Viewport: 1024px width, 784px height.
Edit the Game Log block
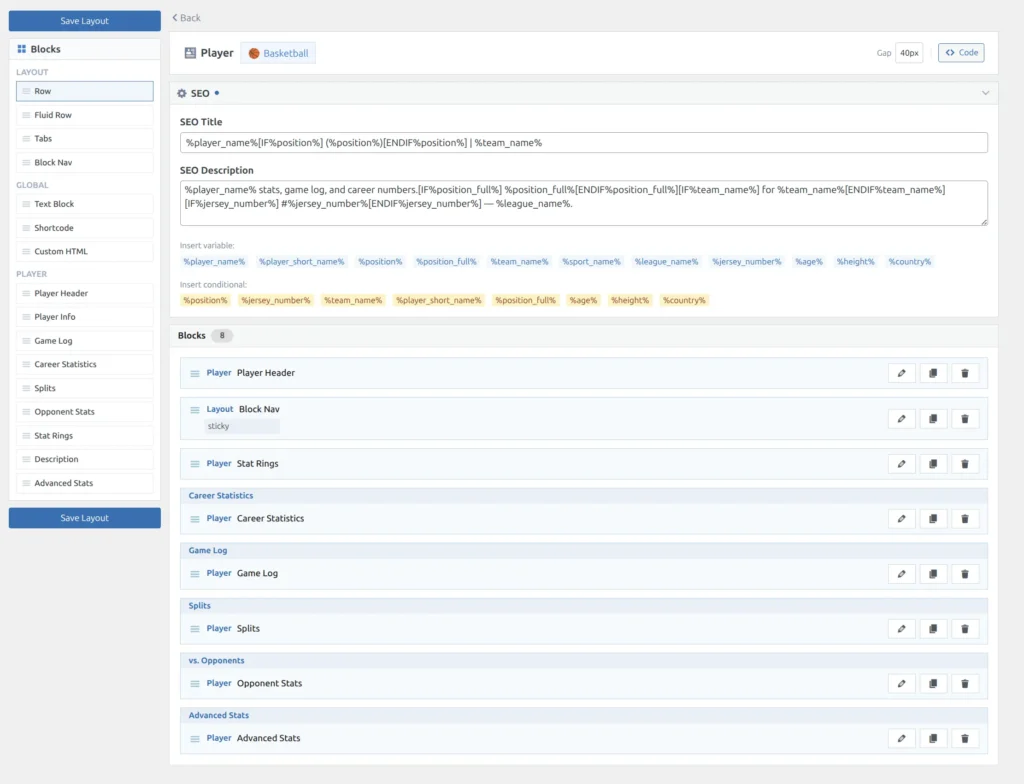[x=901, y=574]
